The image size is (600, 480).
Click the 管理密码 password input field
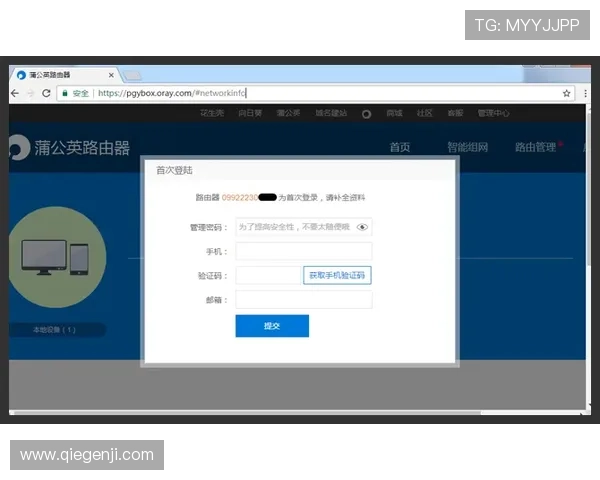pos(304,227)
